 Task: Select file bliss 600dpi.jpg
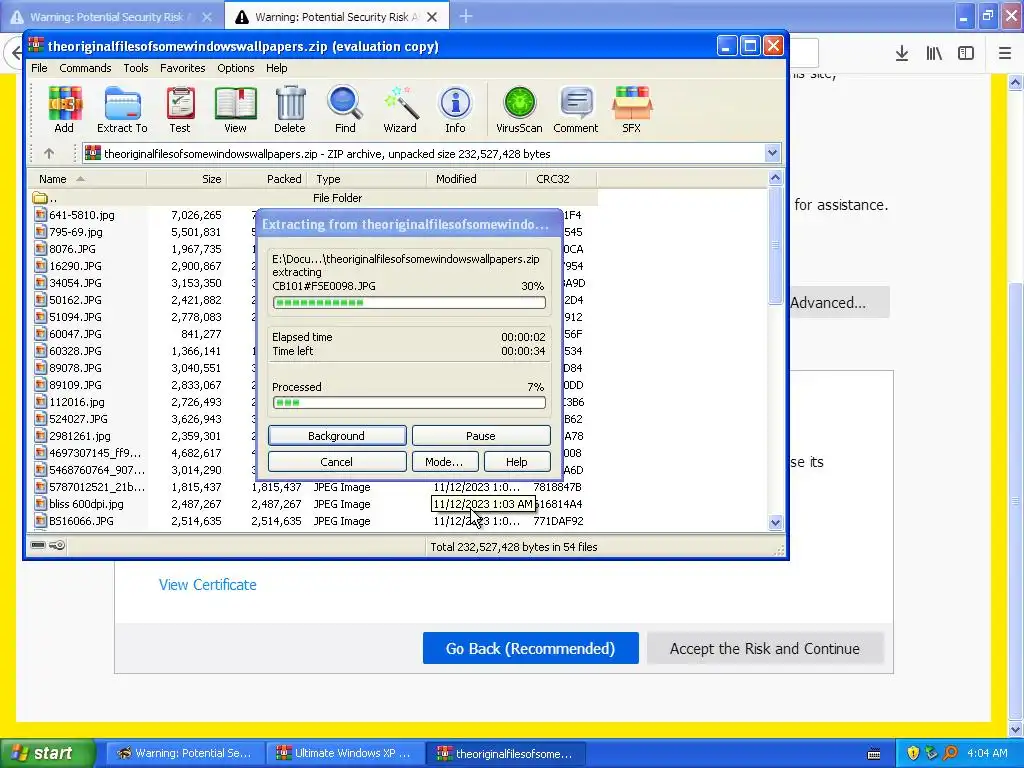(x=86, y=504)
